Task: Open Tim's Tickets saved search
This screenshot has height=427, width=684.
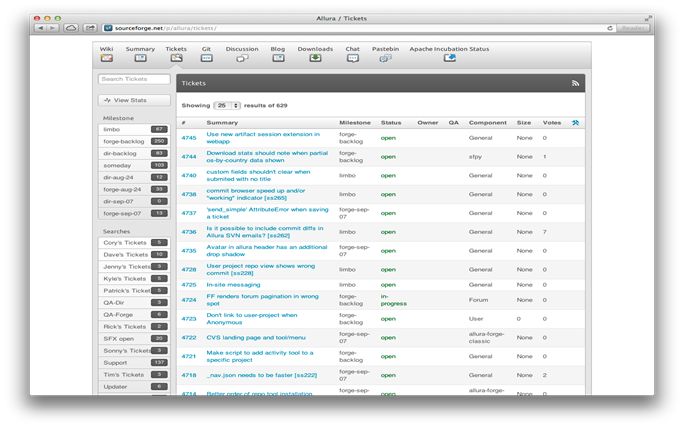Action: [x=133, y=374]
